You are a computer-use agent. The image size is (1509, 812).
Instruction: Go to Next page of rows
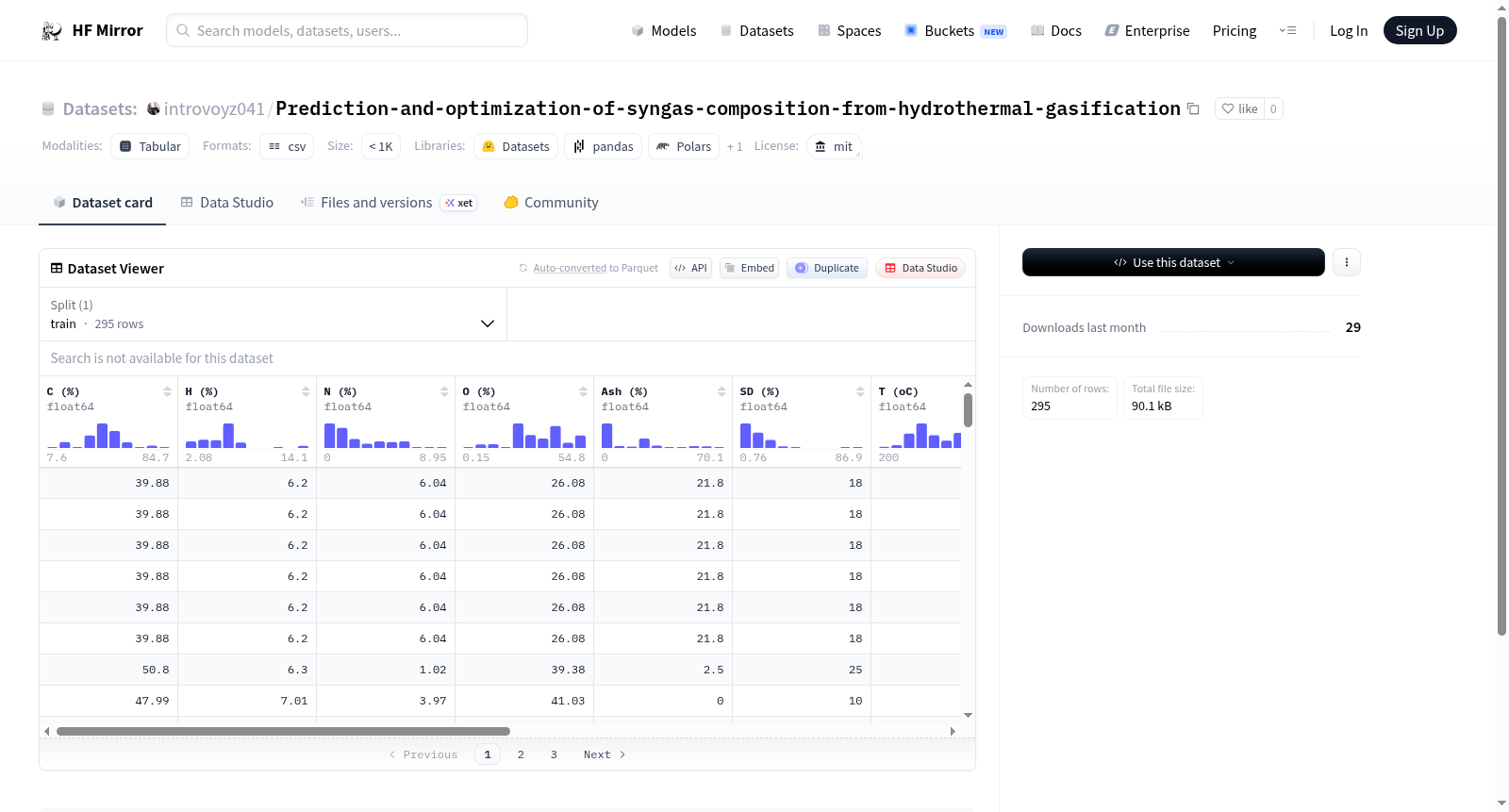point(605,754)
